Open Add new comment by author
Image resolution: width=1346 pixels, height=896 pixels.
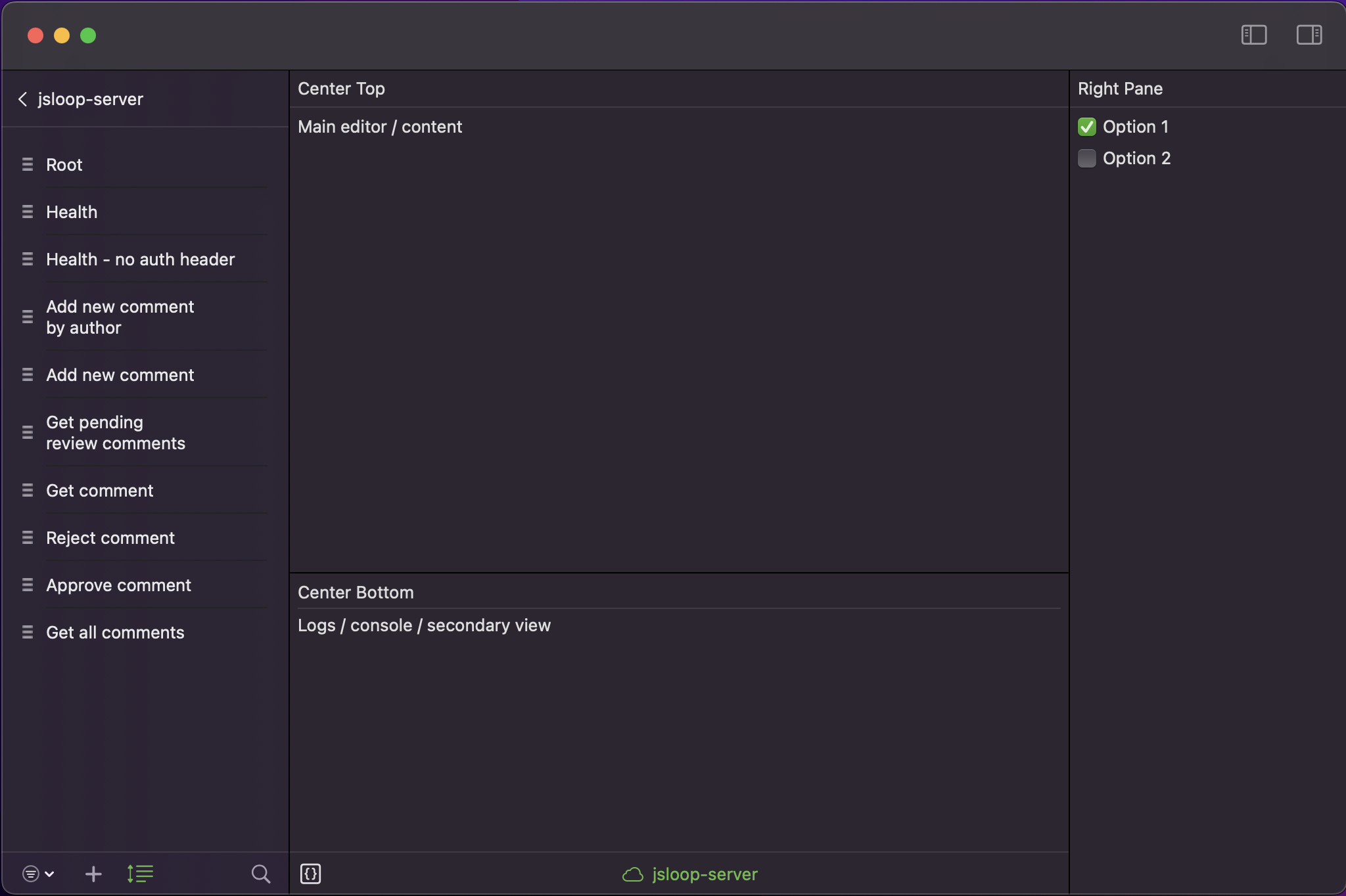(x=120, y=317)
